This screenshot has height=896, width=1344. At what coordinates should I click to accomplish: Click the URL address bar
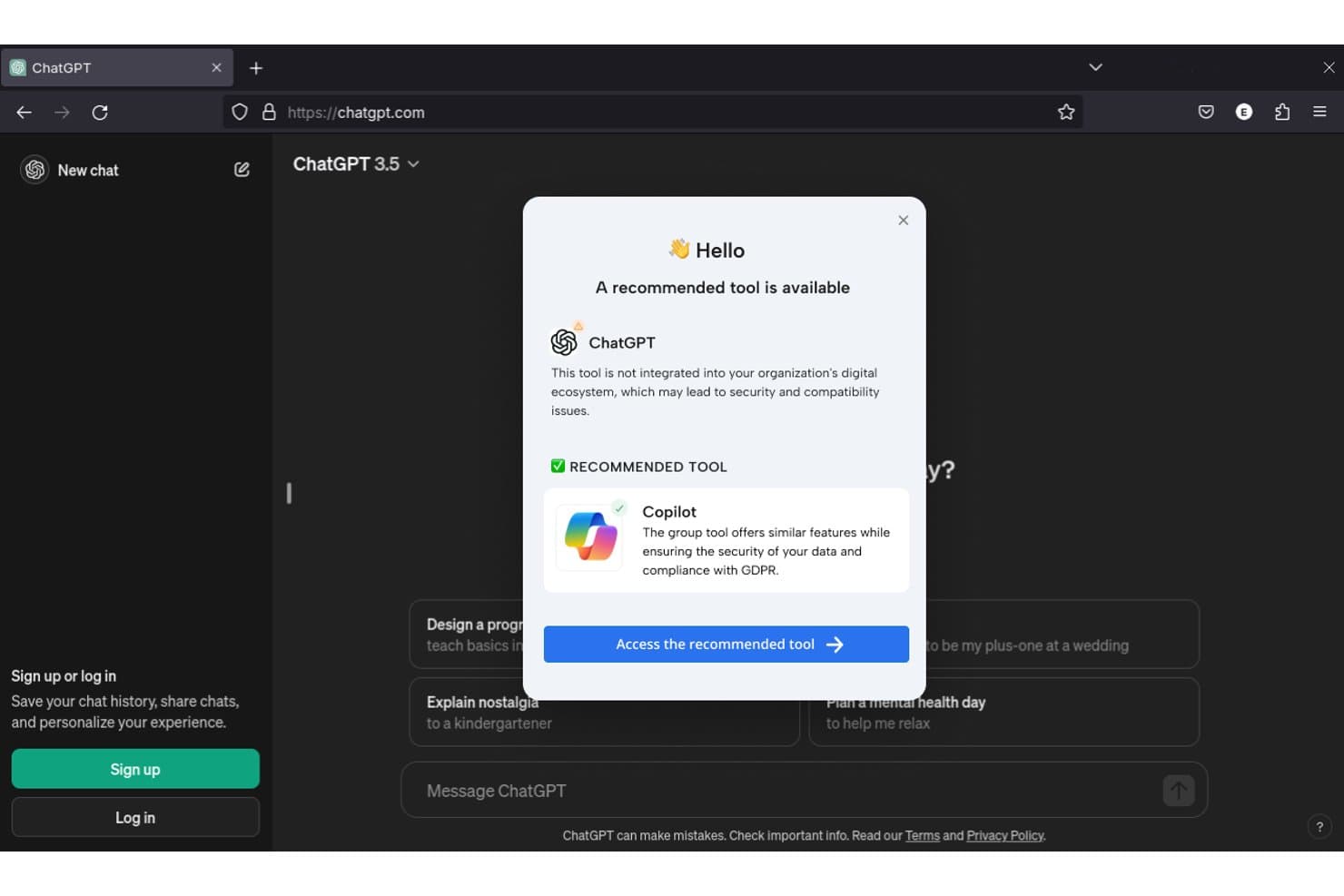pos(652,113)
